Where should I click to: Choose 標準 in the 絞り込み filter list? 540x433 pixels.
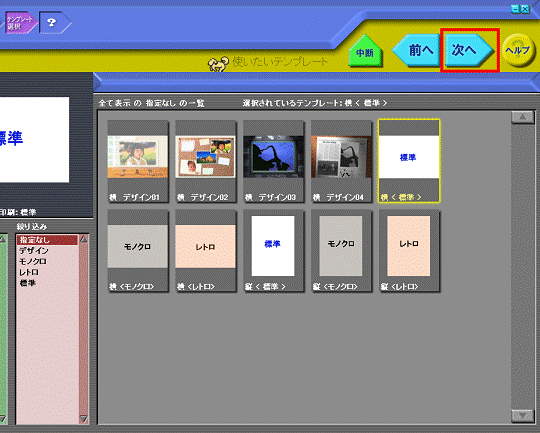(x=47, y=283)
